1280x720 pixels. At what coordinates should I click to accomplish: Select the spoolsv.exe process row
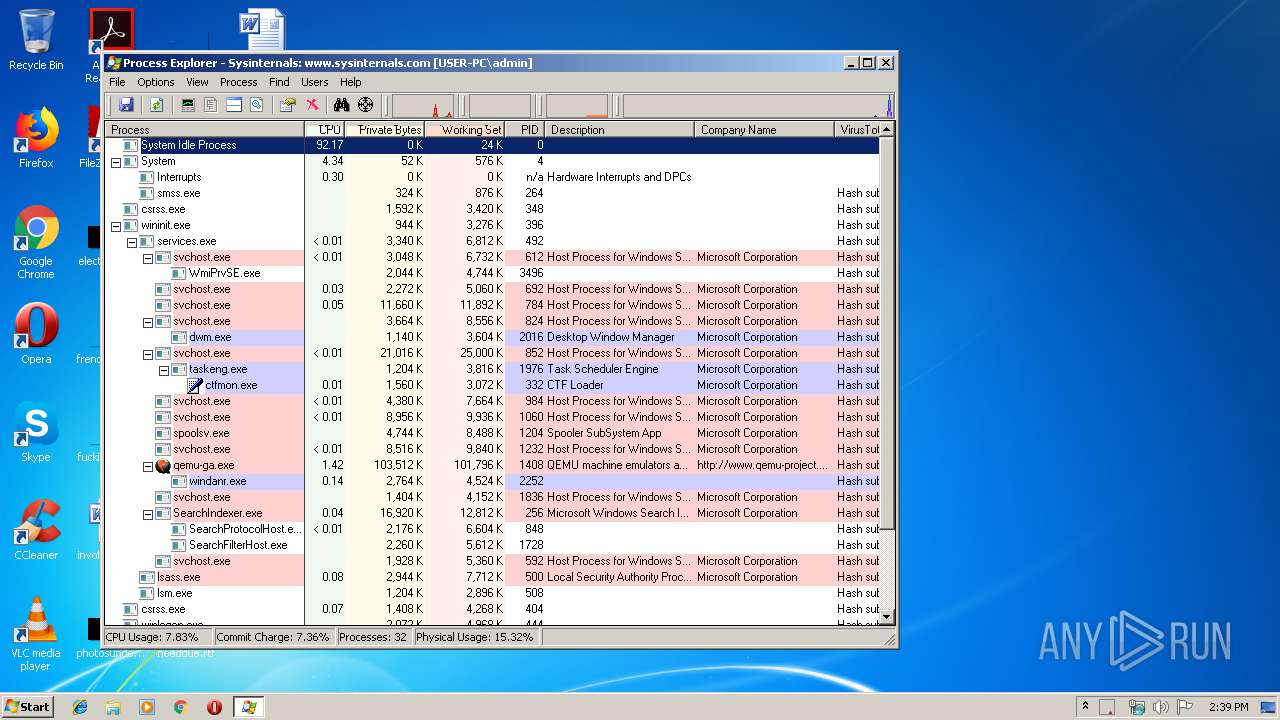[492, 433]
